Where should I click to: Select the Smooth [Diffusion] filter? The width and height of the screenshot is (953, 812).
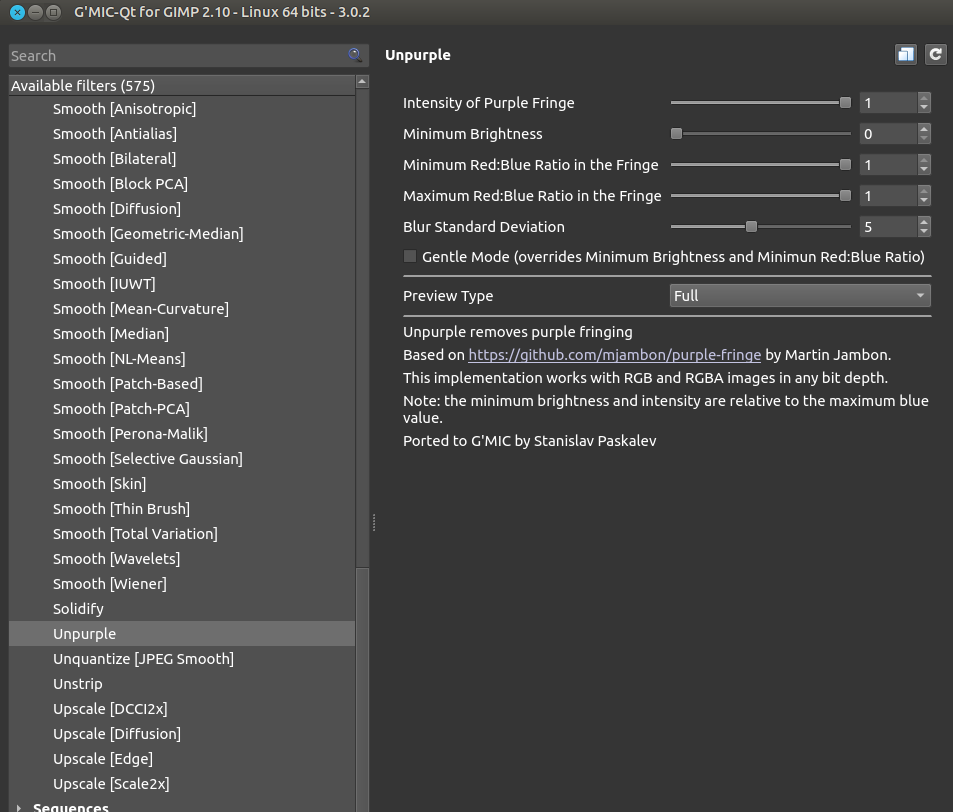182,208
